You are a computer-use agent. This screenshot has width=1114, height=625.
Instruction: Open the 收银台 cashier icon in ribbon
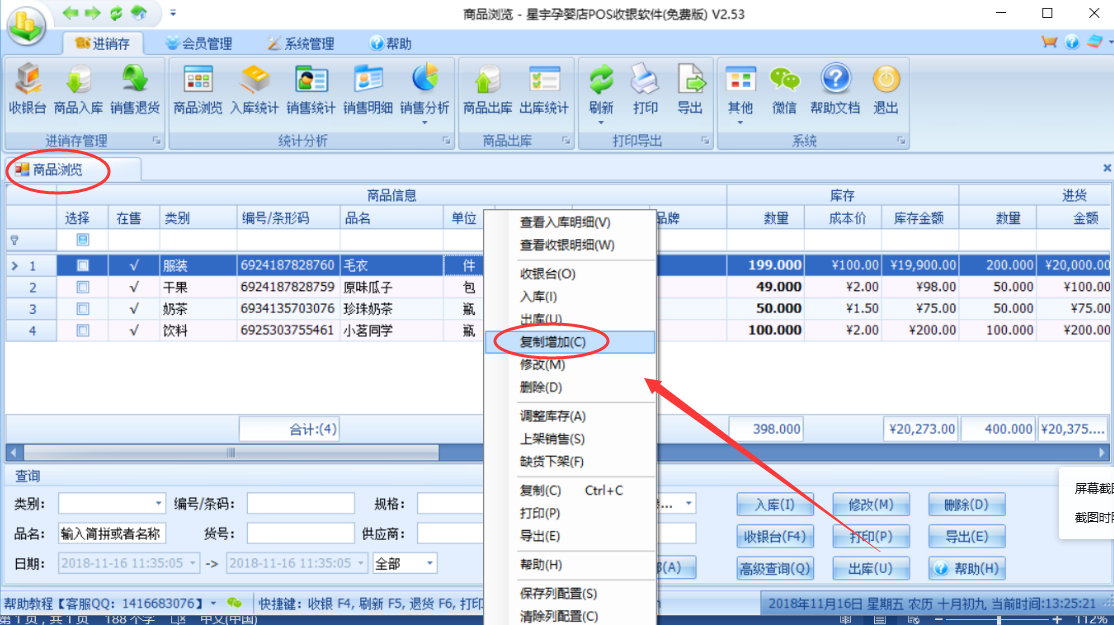coord(28,89)
